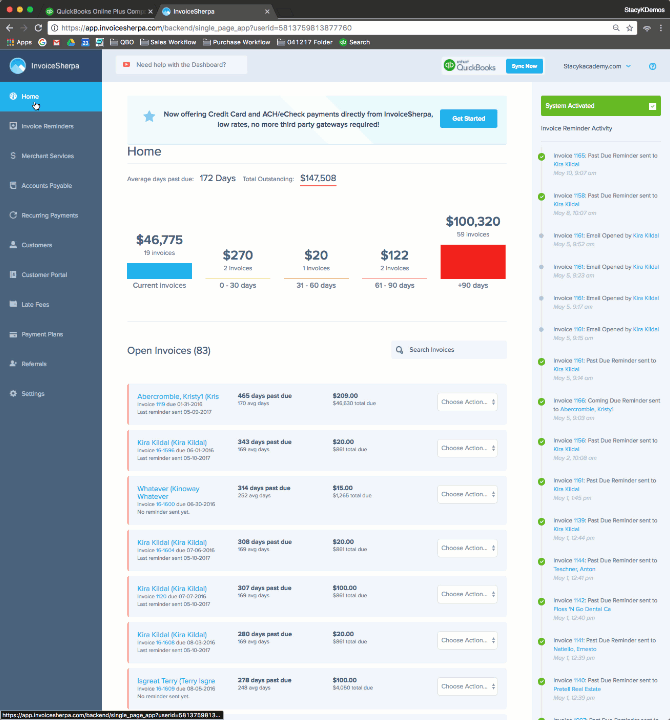Screen dimensions: 670x720
Task: Open the Sales Workflow bookmark folder
Action: pyautogui.click(x=168, y=42)
